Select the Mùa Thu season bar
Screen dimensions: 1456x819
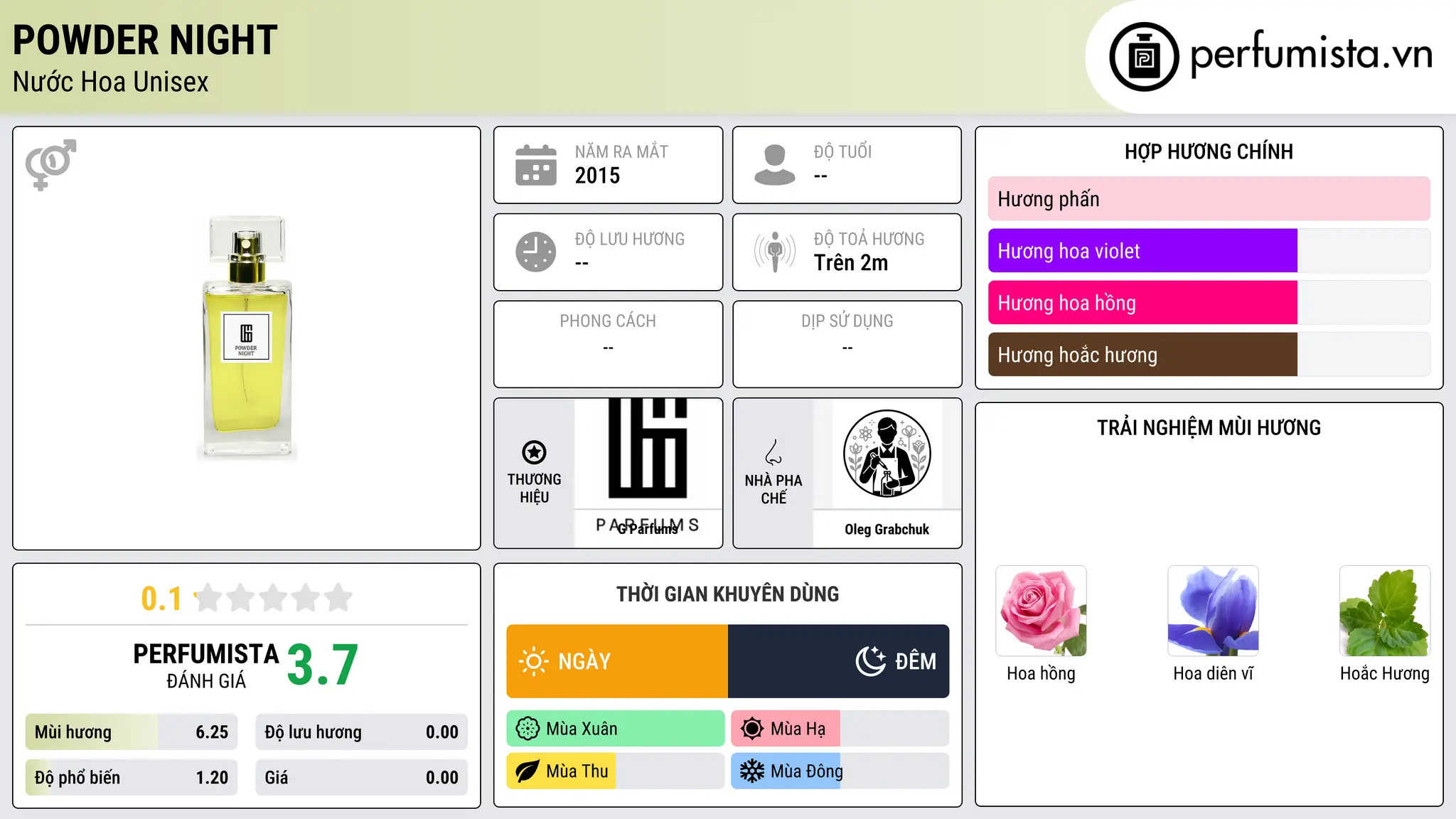point(616,771)
